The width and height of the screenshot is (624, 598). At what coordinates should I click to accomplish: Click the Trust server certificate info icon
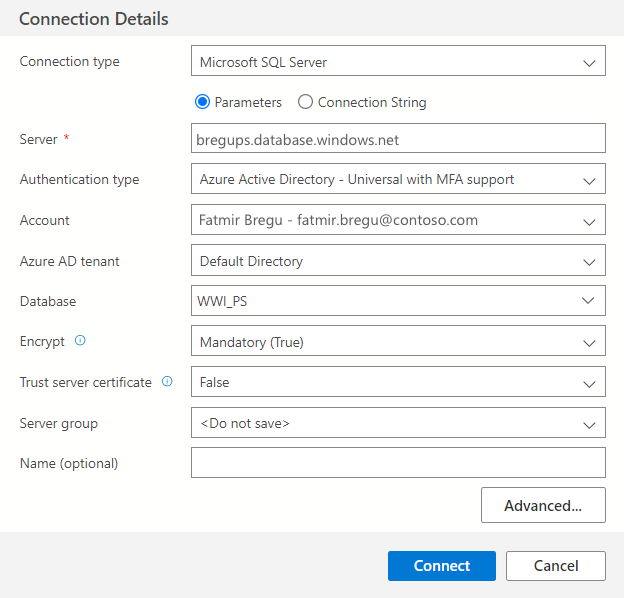click(x=167, y=382)
